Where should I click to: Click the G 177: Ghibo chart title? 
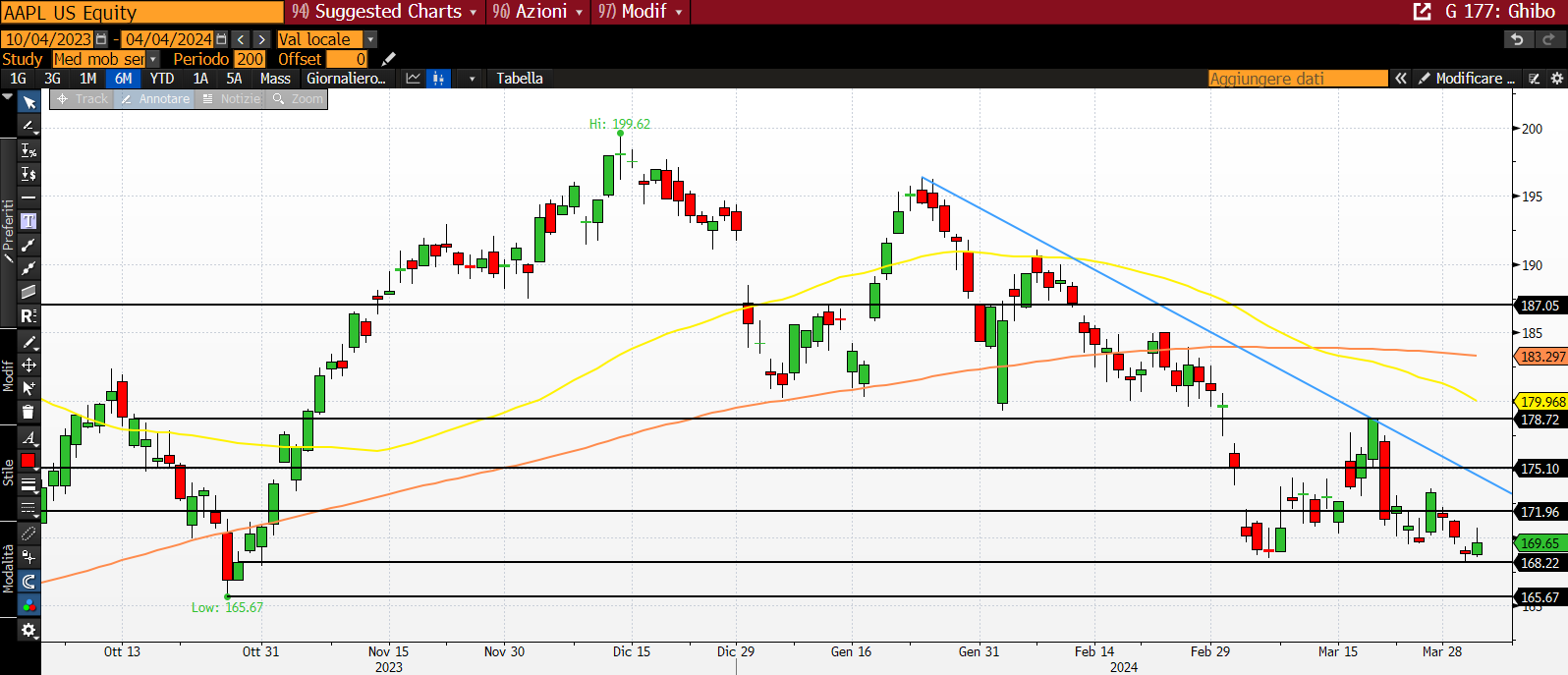coord(1500,12)
